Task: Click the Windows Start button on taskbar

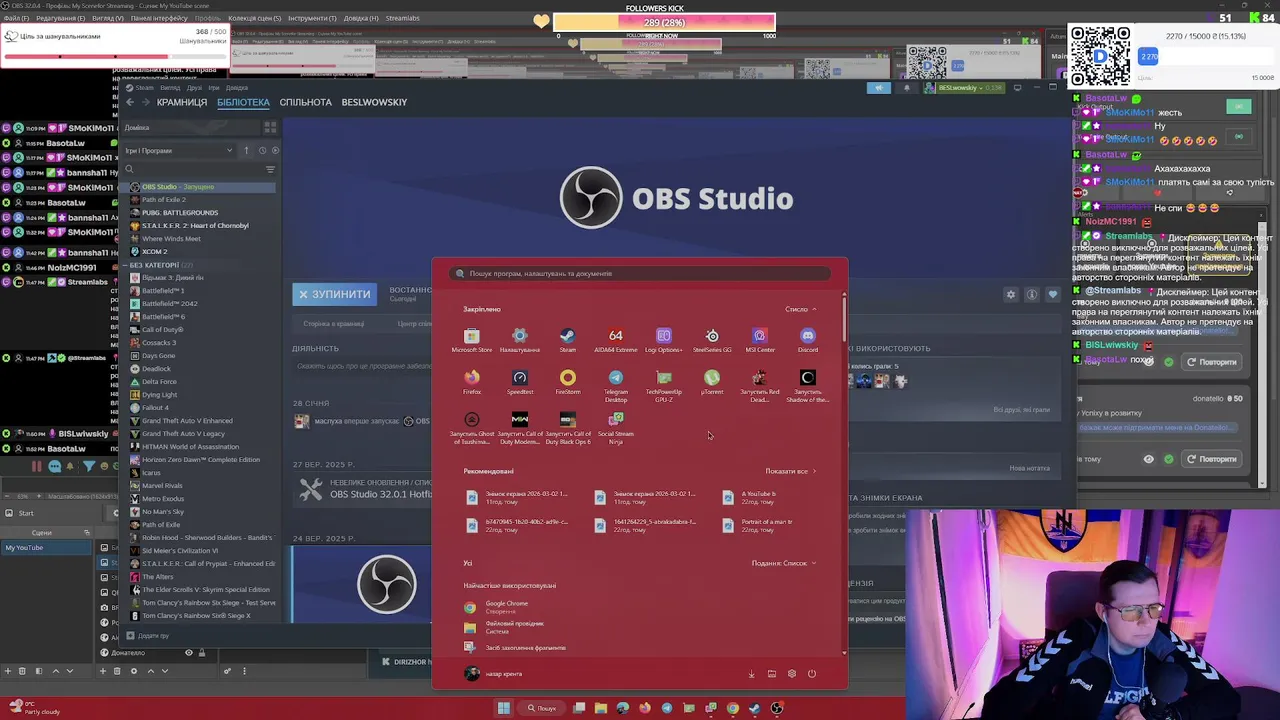Action: (x=504, y=708)
